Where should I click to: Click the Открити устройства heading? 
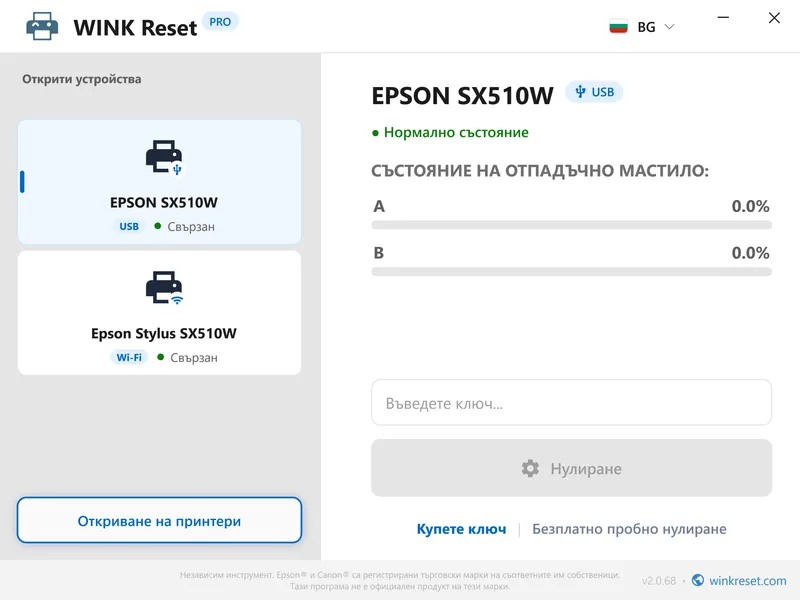pos(82,79)
